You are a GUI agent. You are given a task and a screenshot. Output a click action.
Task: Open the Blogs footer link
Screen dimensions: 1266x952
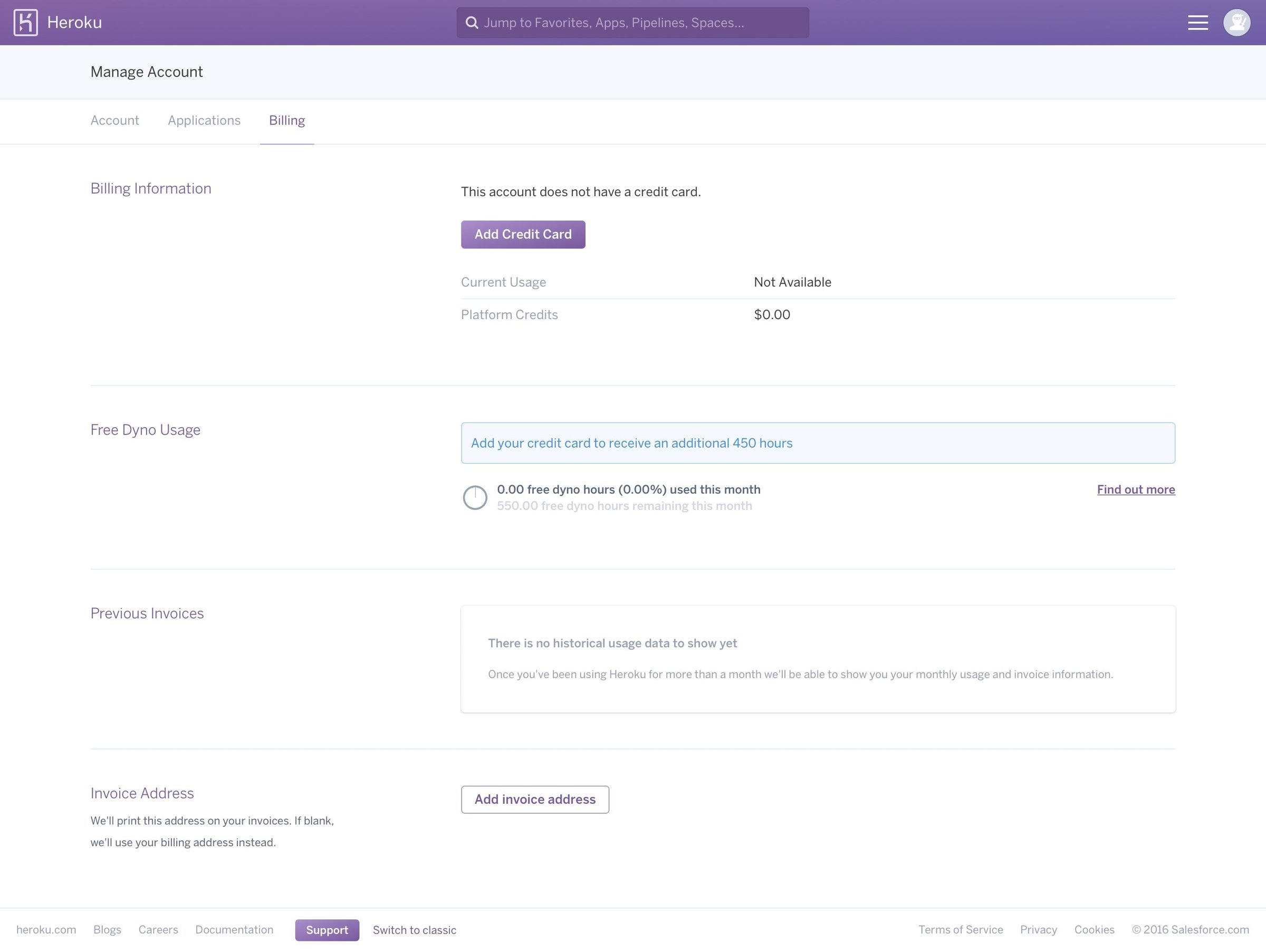(107, 929)
